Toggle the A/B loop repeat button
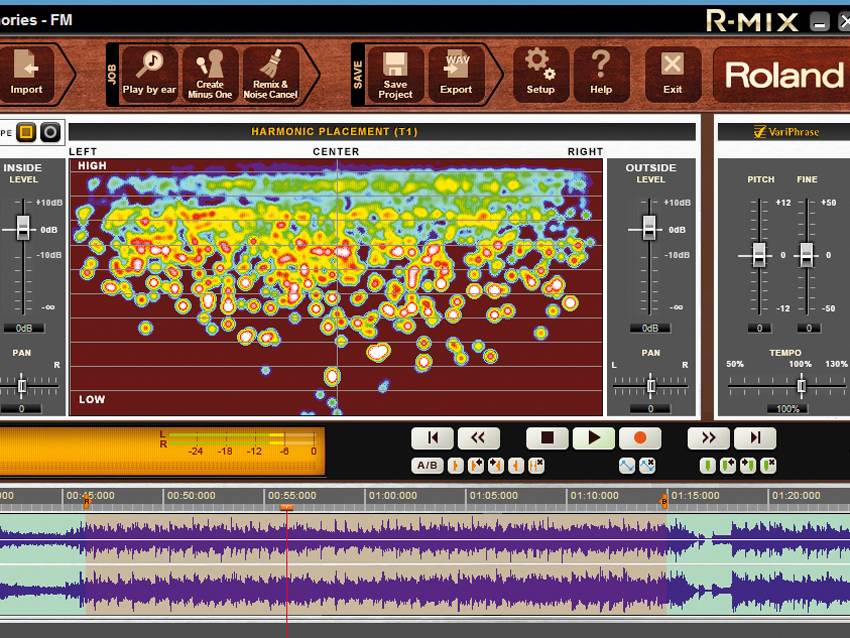The height and width of the screenshot is (638, 850). (427, 466)
